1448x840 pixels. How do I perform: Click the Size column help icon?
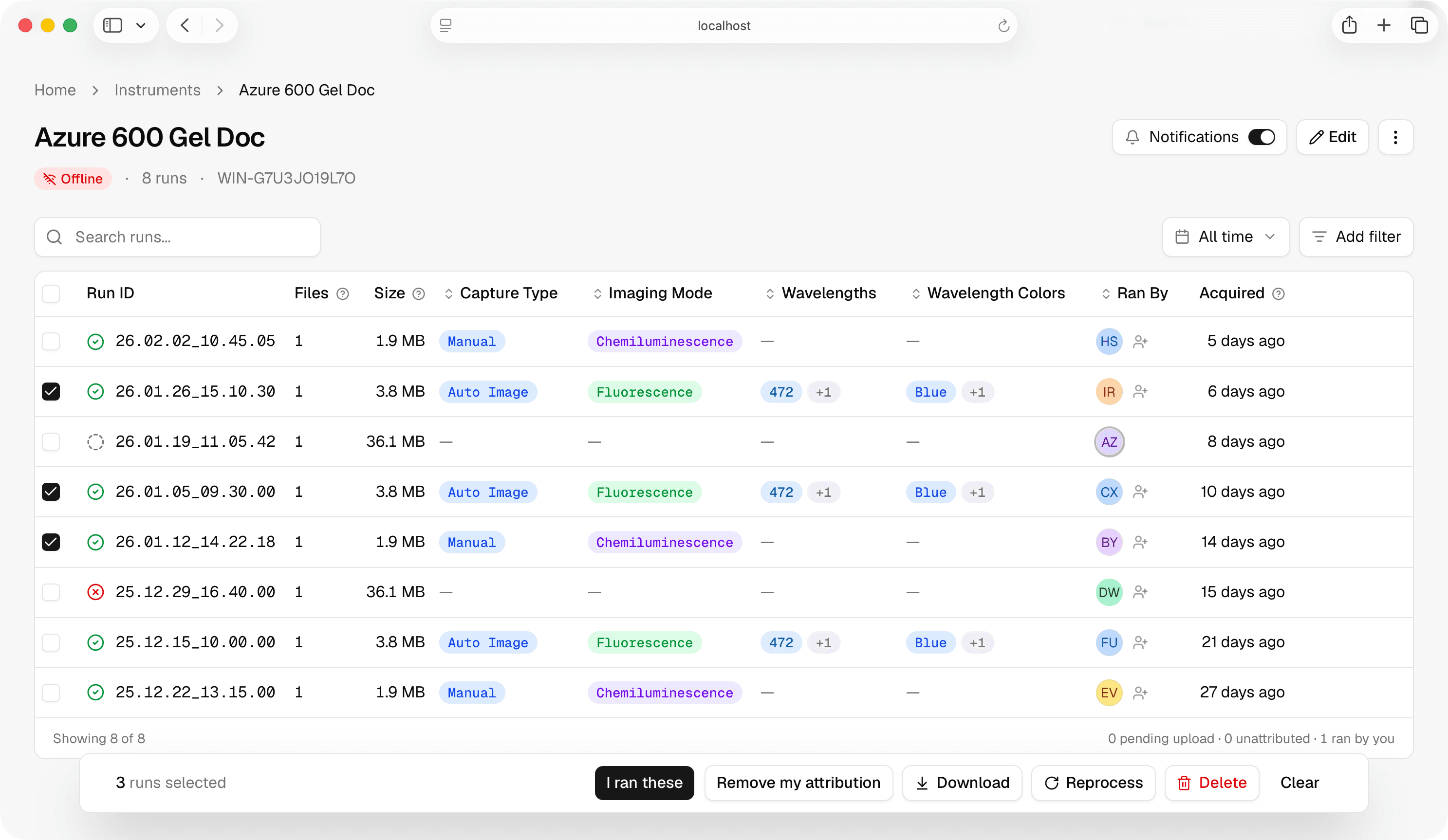[x=419, y=294]
